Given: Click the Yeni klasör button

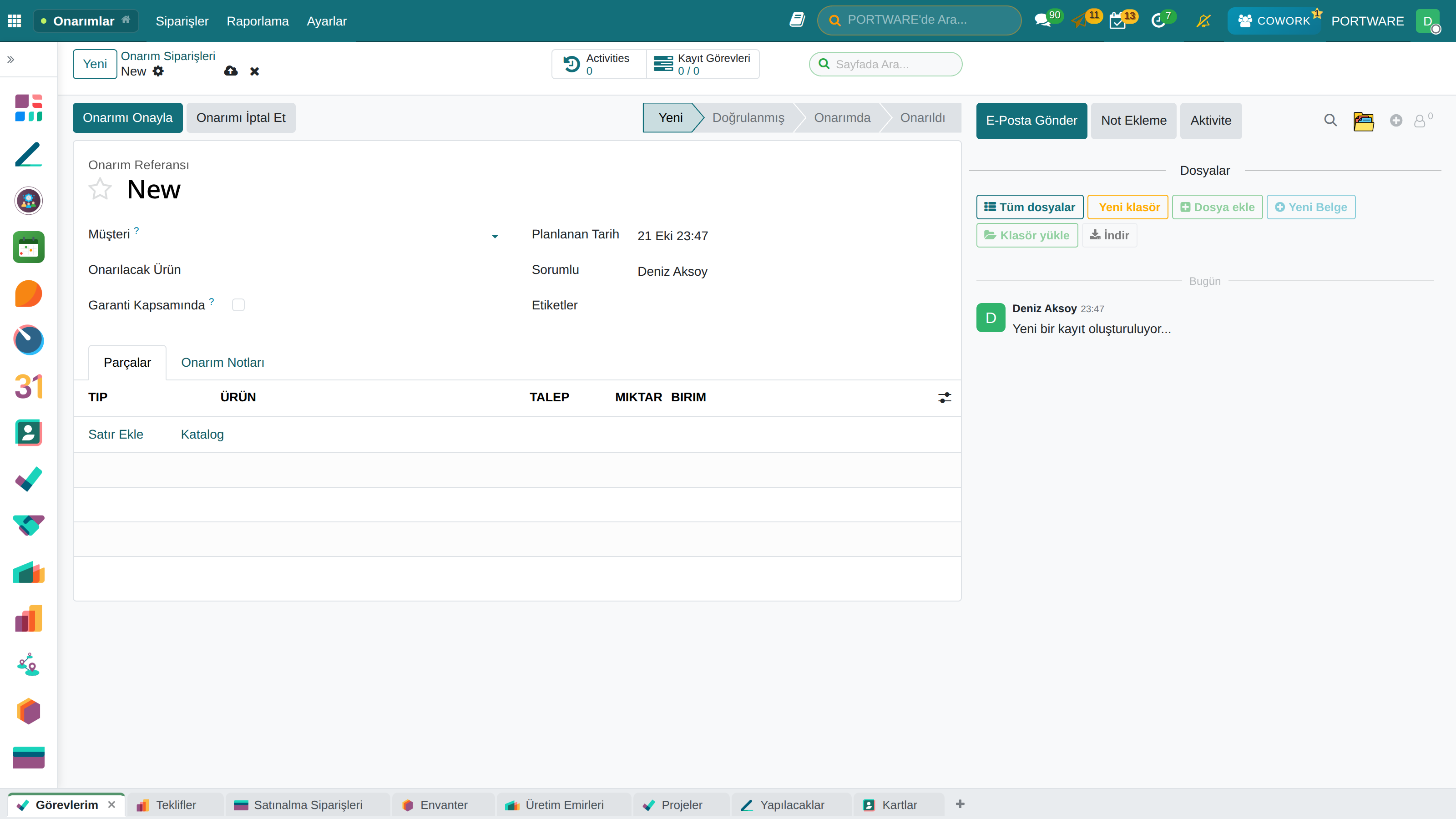Looking at the screenshot, I should (1128, 207).
